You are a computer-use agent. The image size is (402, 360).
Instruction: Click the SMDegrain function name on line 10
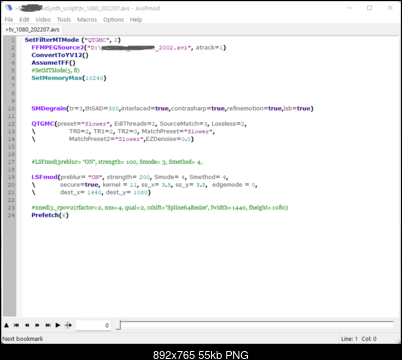49,108
